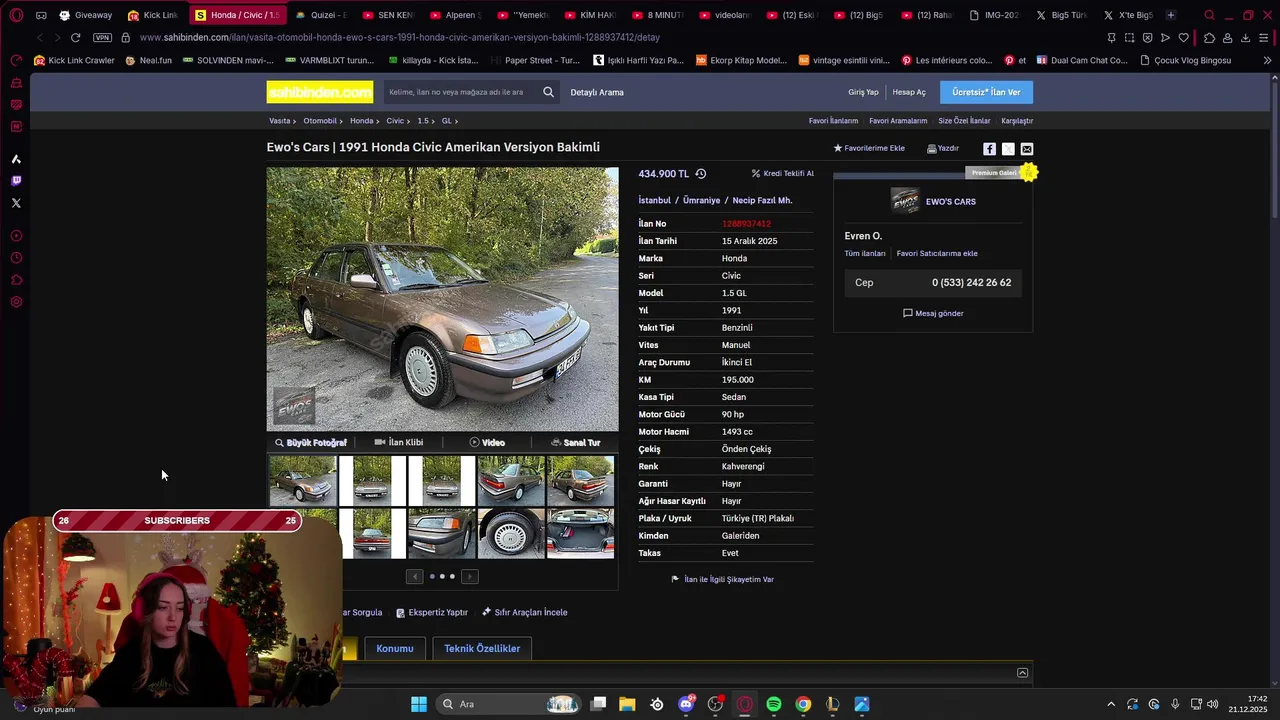The height and width of the screenshot is (720, 1280).
Task: Open File Explorer from the taskbar
Action: (x=627, y=704)
